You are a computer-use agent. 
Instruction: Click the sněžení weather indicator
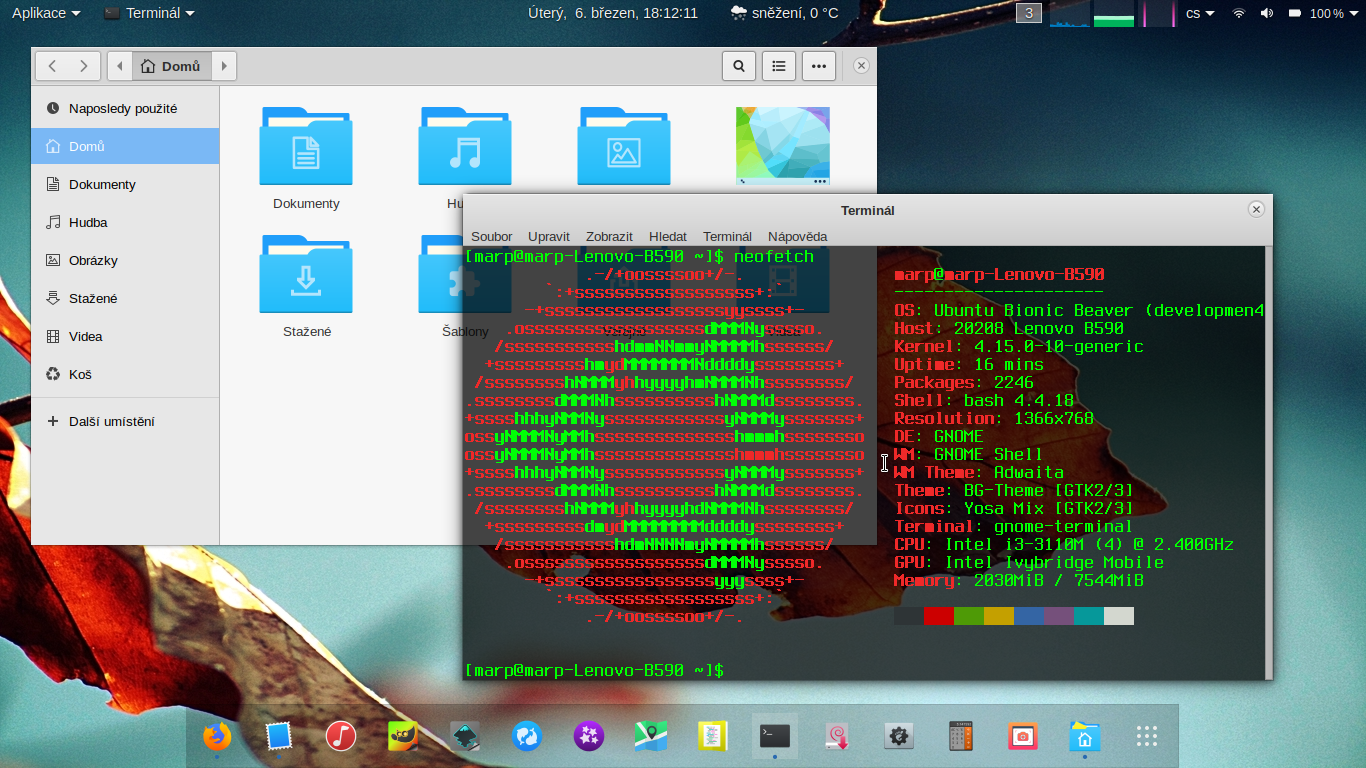[784, 13]
